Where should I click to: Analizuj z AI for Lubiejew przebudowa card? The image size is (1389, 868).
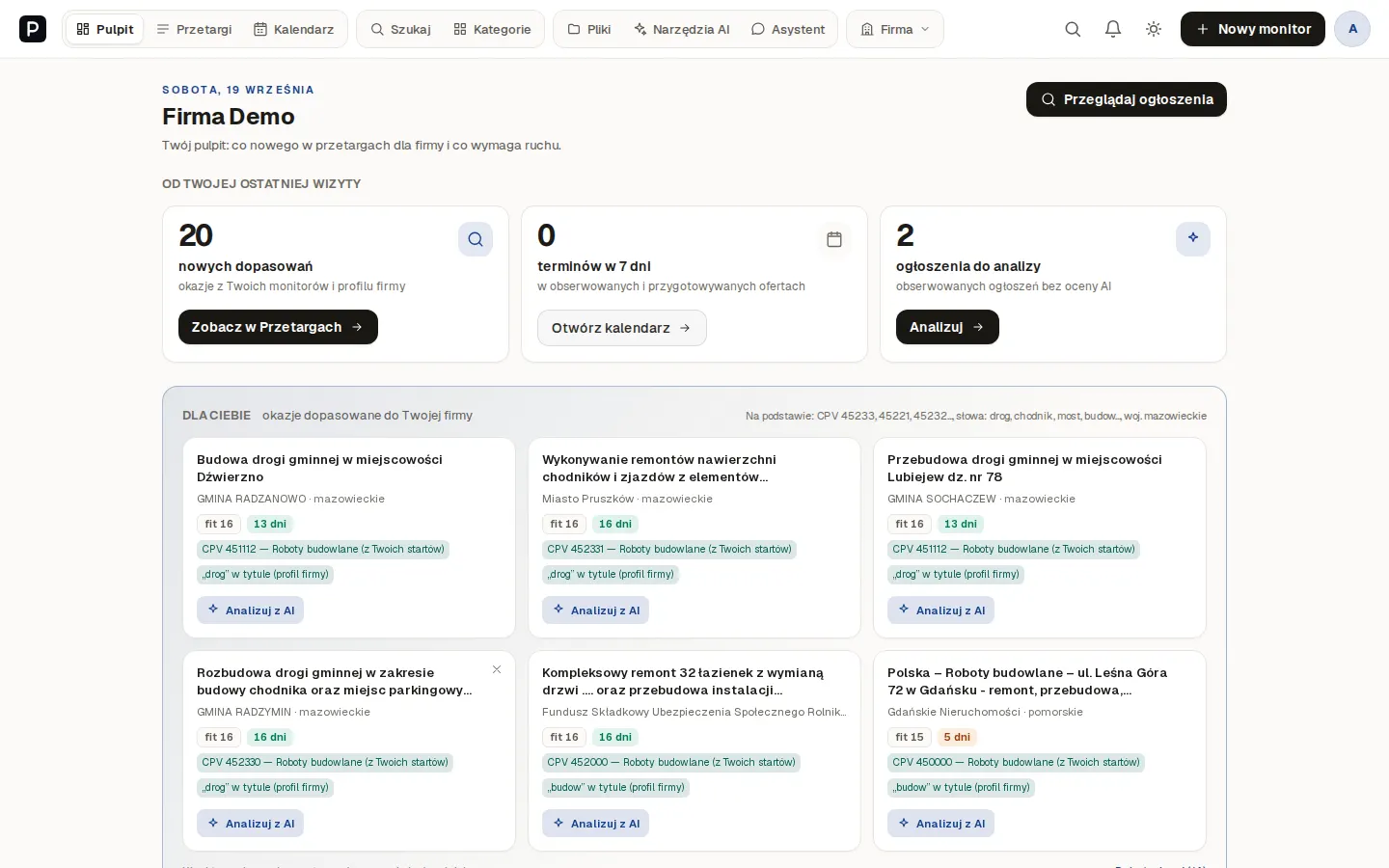[x=941, y=610]
